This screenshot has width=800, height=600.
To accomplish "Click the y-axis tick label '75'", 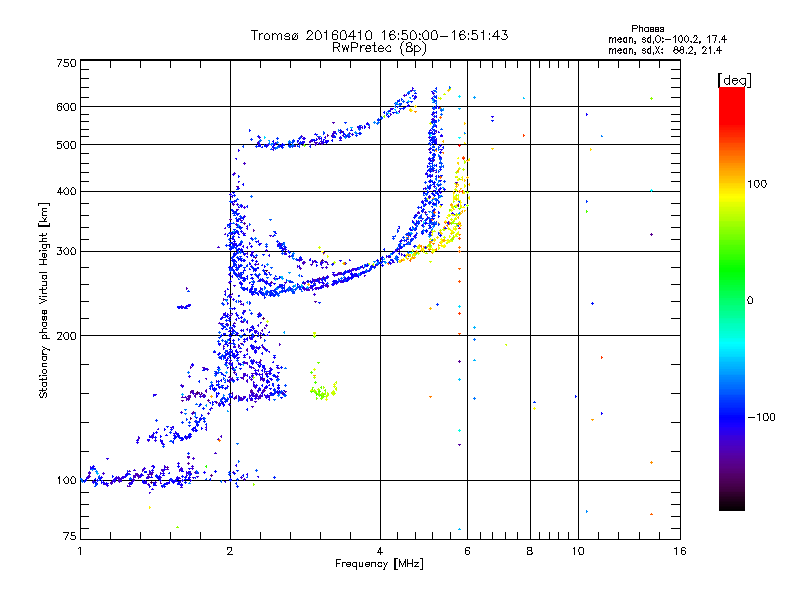I will click(x=70, y=536).
